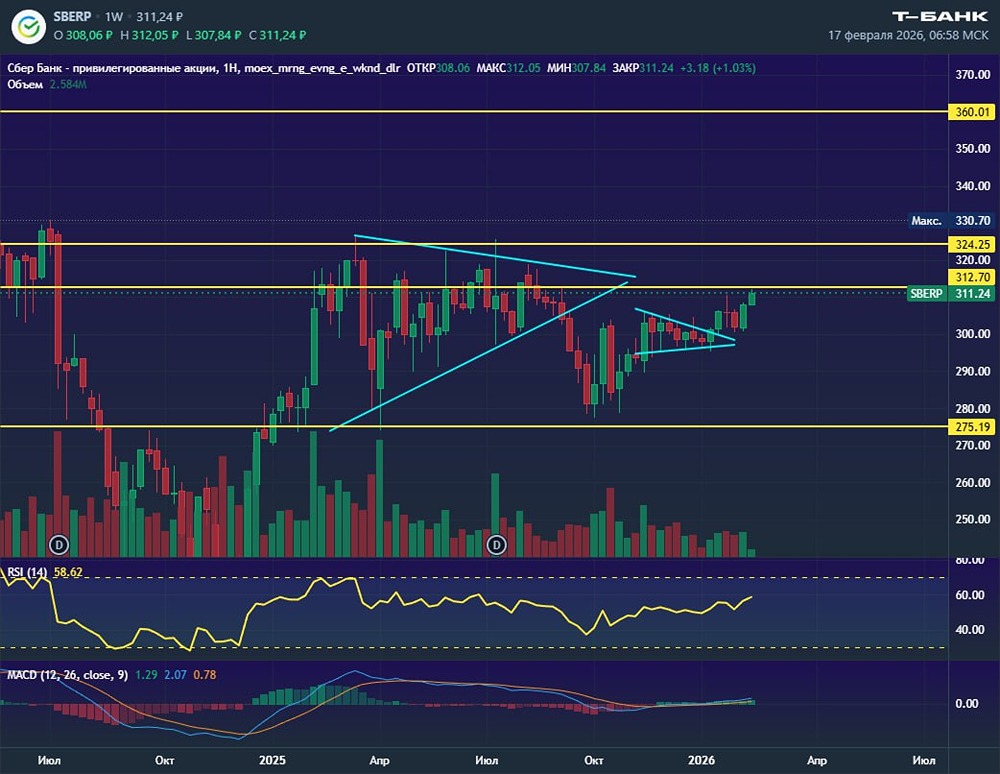Click the RSI (14) indicator label
Screen dimensions: 1000x774
coord(27,572)
